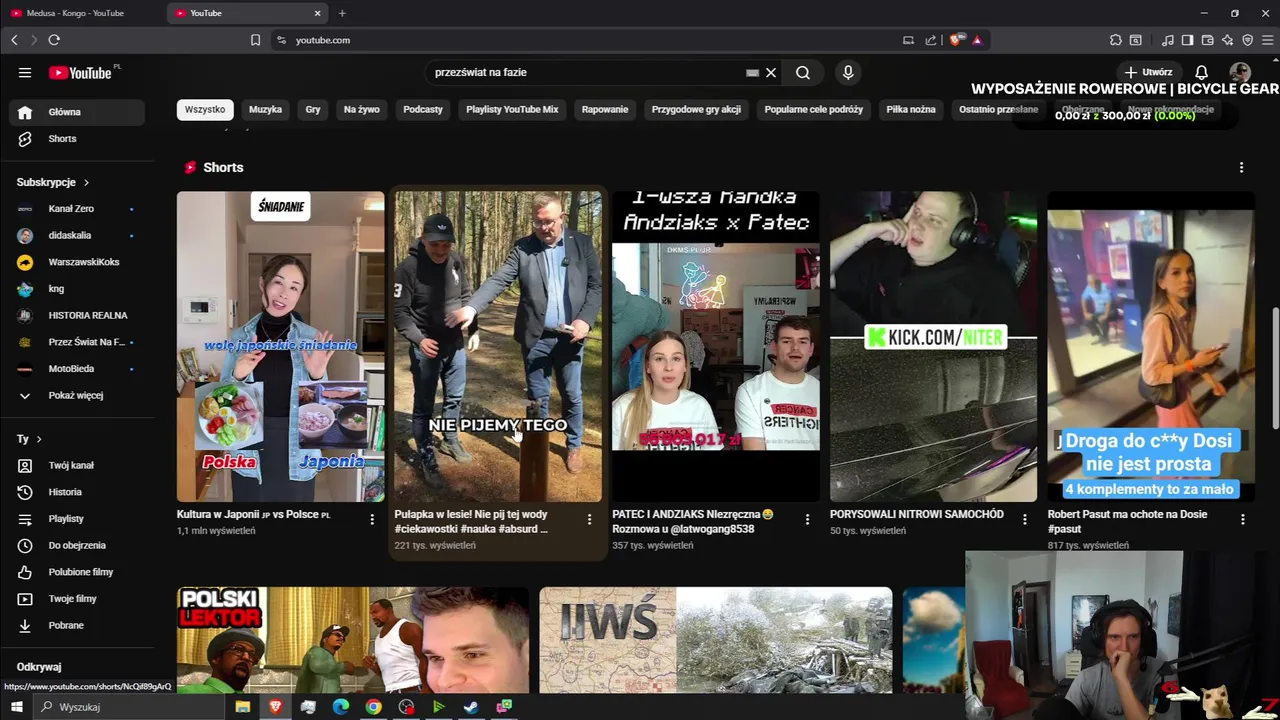Go to Główna in the sidebar
1280x720 pixels.
coord(77,112)
